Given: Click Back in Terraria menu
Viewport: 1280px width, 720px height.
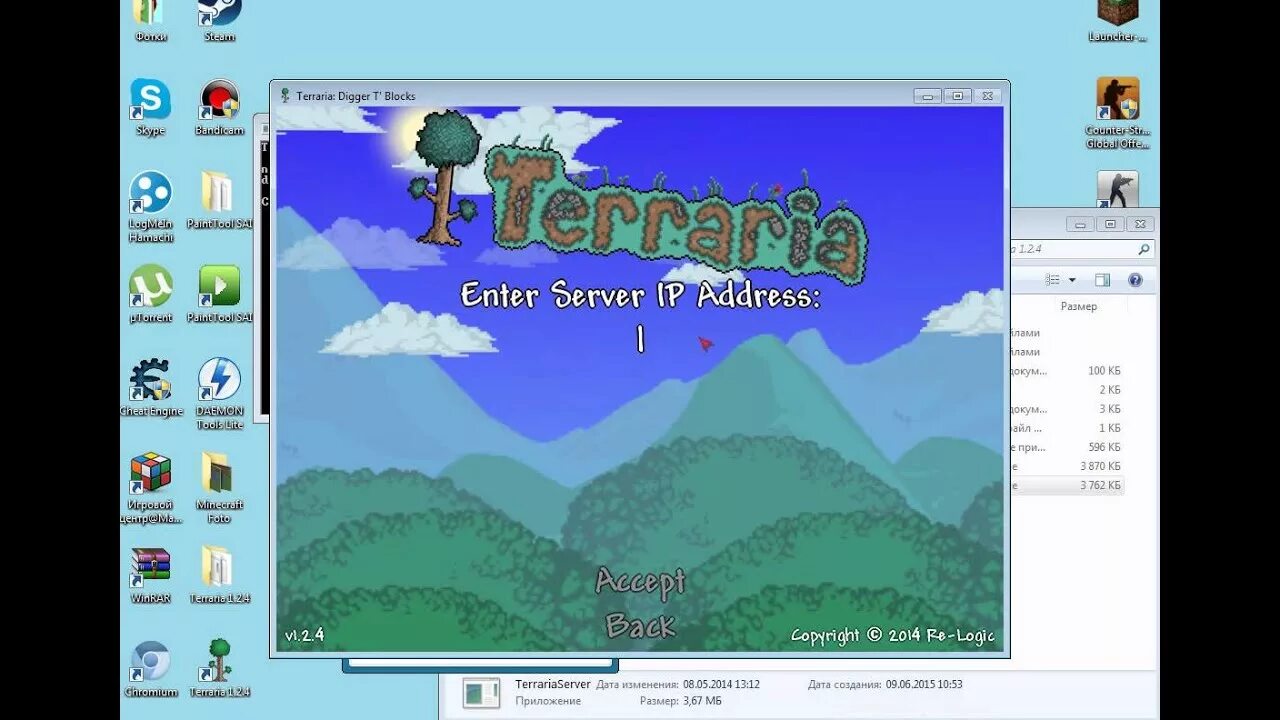Looking at the screenshot, I should point(641,626).
